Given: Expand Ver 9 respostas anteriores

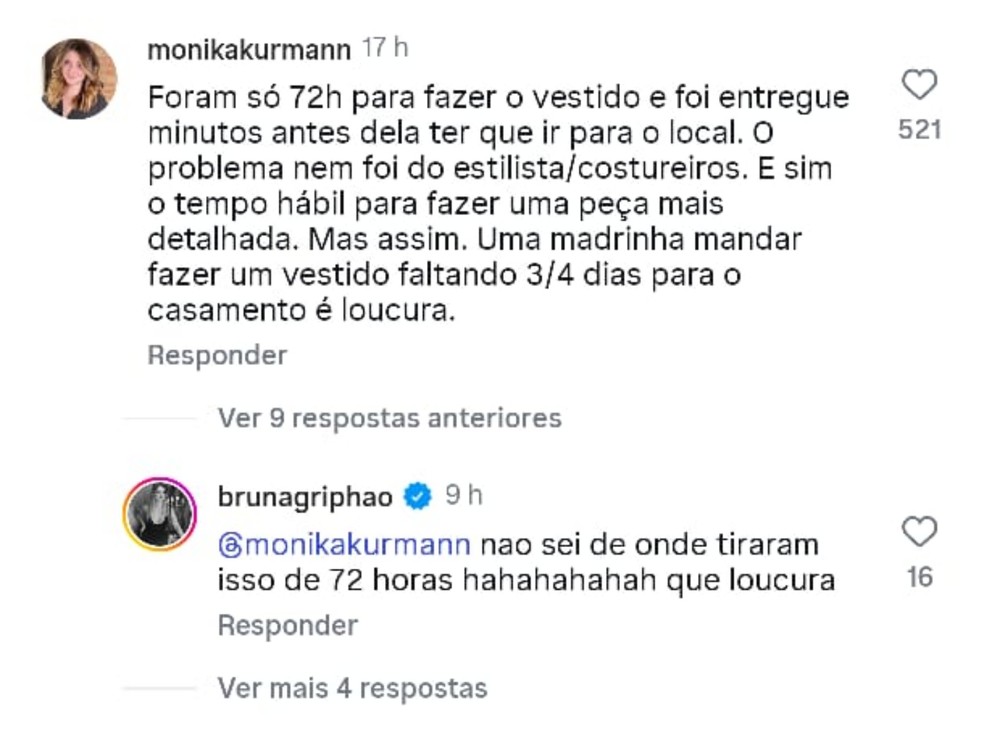Looking at the screenshot, I should click(x=389, y=417).
